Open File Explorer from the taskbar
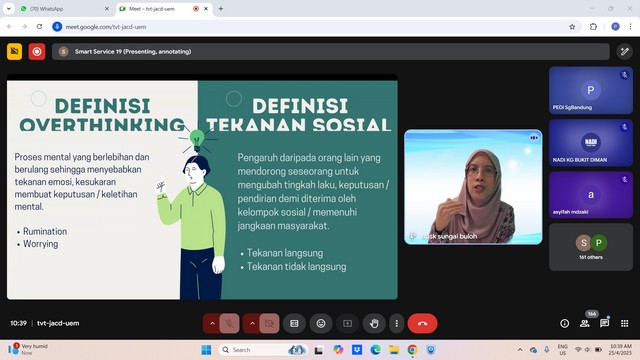 [393, 350]
